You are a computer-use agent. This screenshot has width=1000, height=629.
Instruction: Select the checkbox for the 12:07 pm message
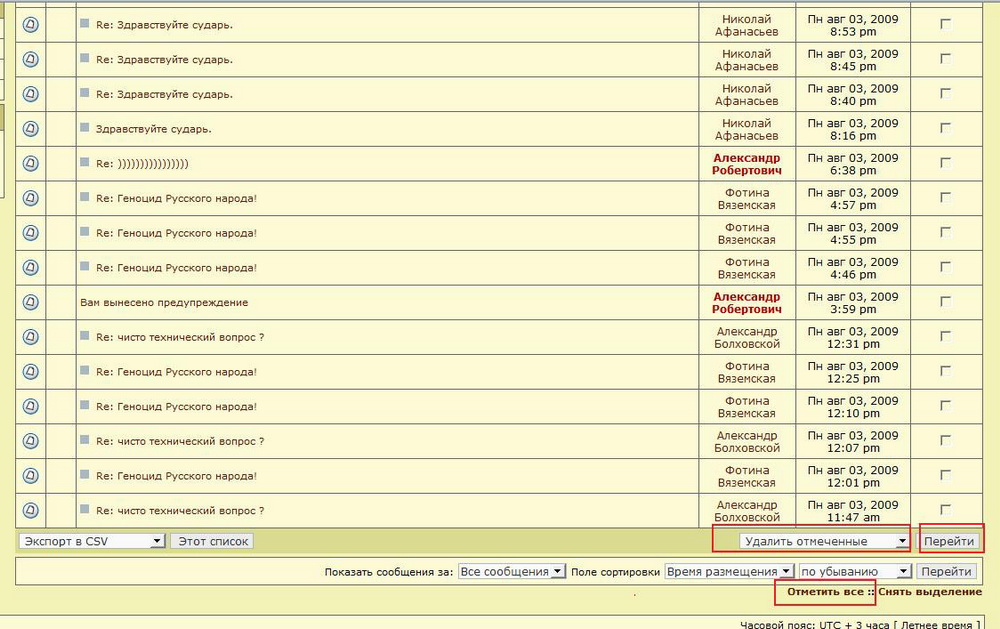pos(946,441)
